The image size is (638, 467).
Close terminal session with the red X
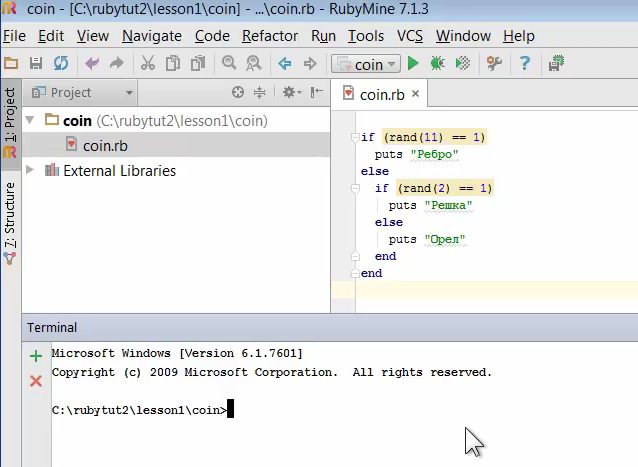(x=36, y=381)
